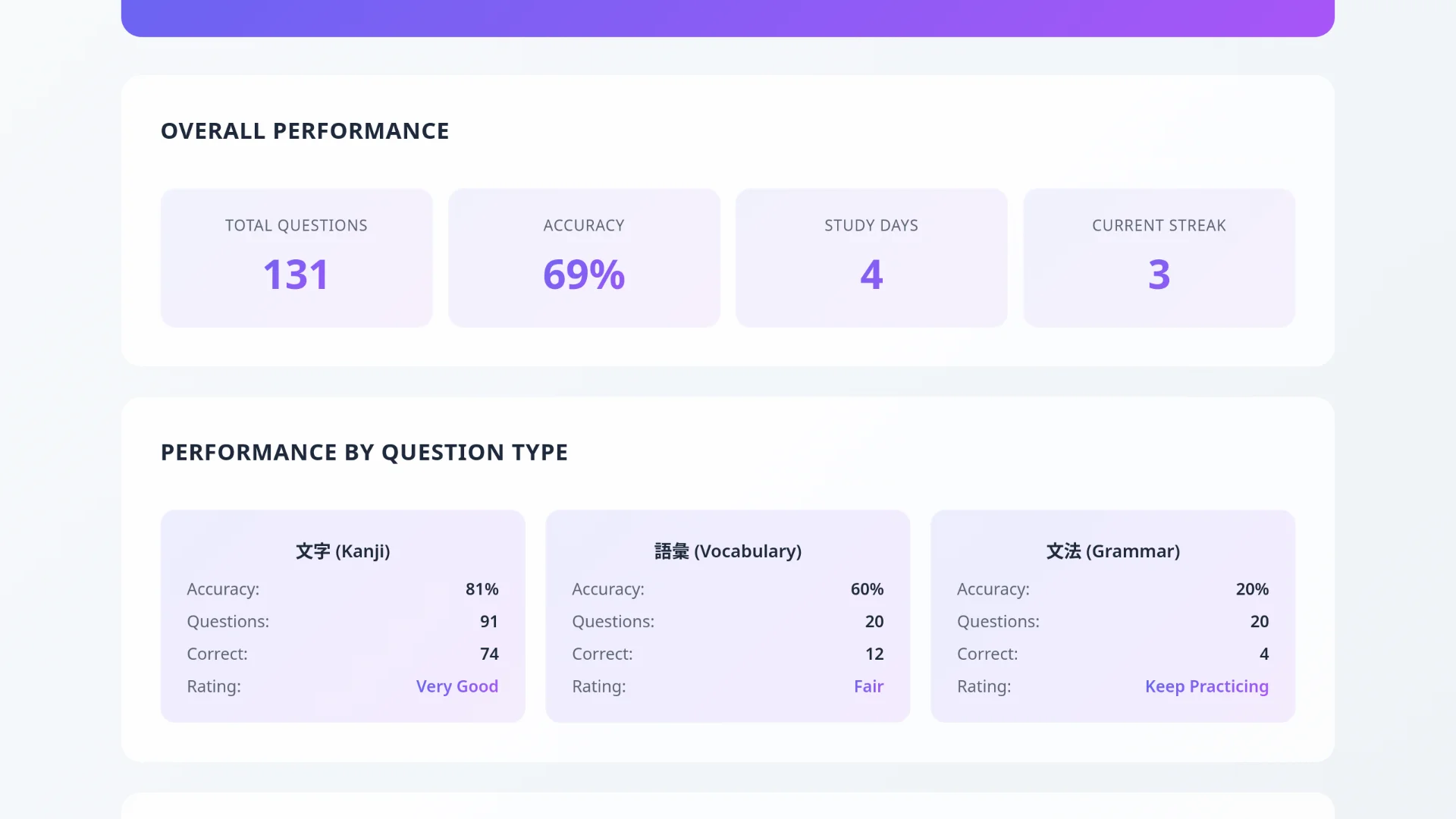Select the Kanji accuracy value 81%
This screenshot has width=1456, height=819.
pos(482,589)
